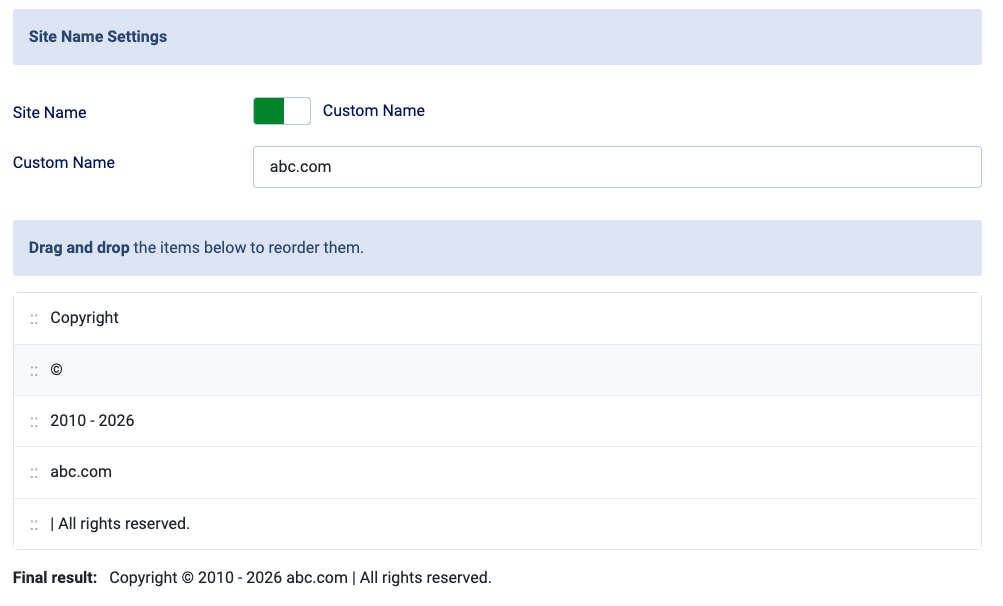Click the drag handle beside the © symbol
1003x606 pixels.
34,370
